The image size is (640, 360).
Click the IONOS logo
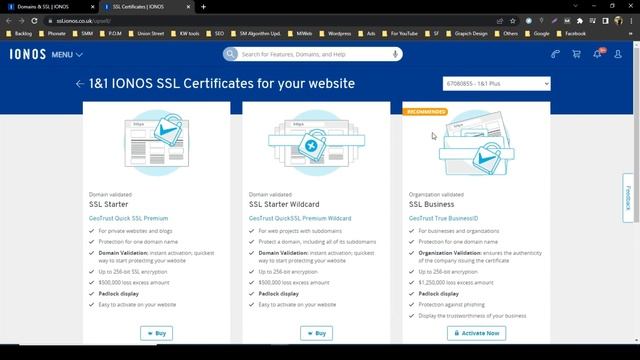28,54
